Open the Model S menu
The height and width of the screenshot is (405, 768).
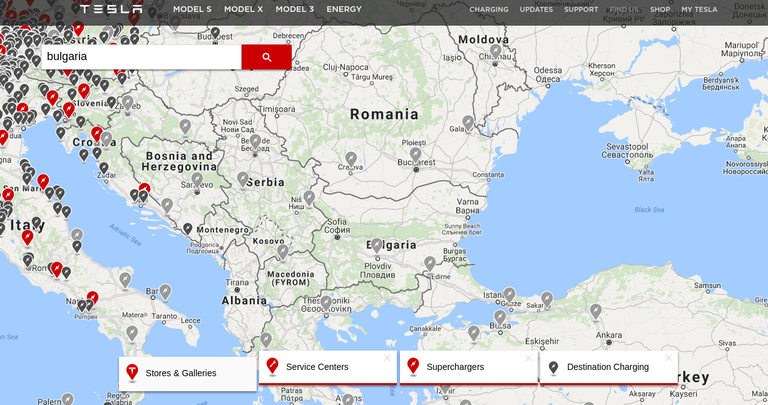coord(192,9)
